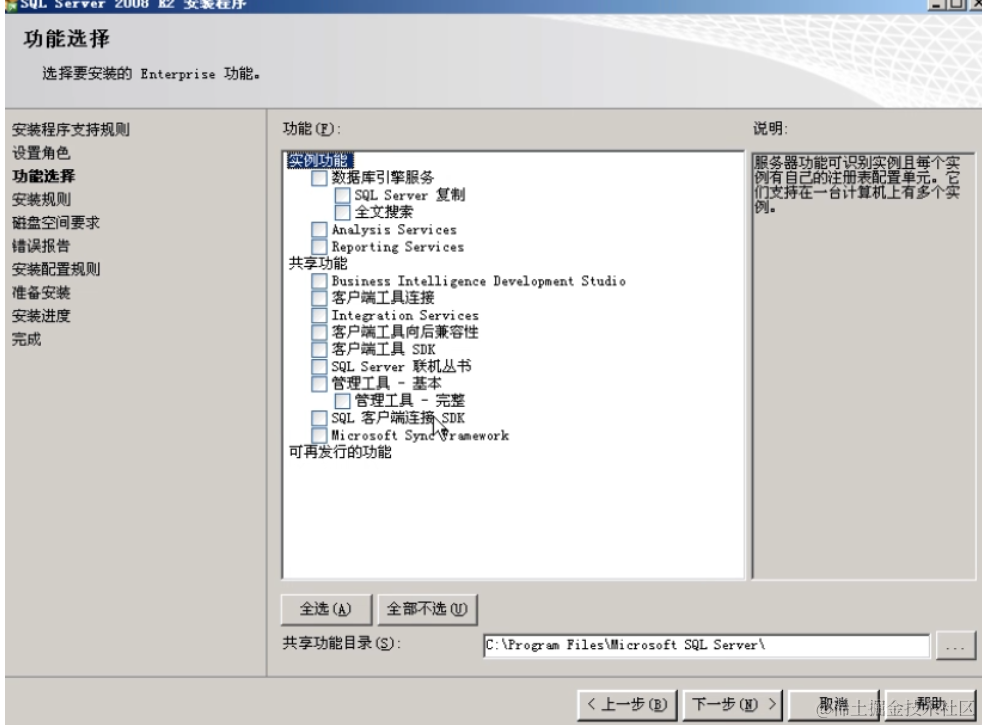Select 错误报告 step in sidebar
The image size is (982, 725).
tap(41, 246)
